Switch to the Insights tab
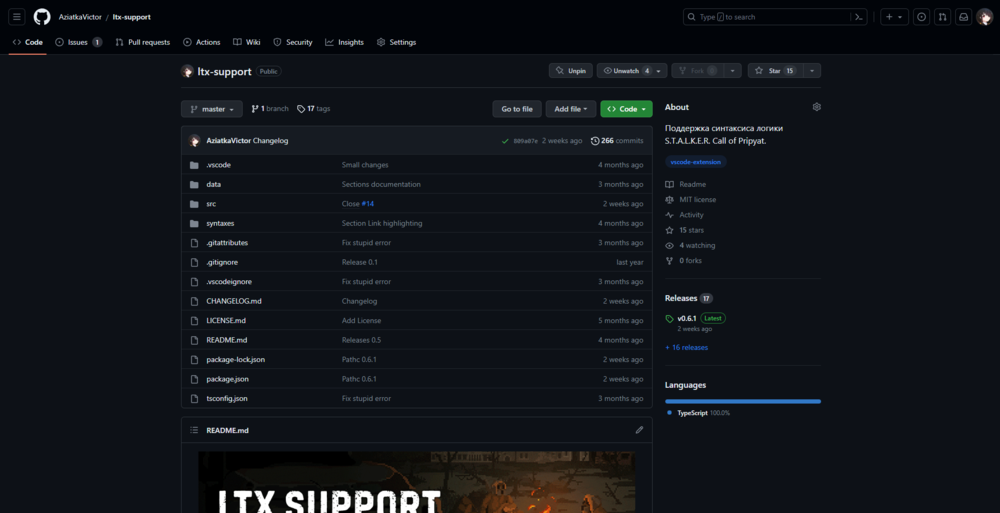The image size is (1000, 513). point(344,42)
